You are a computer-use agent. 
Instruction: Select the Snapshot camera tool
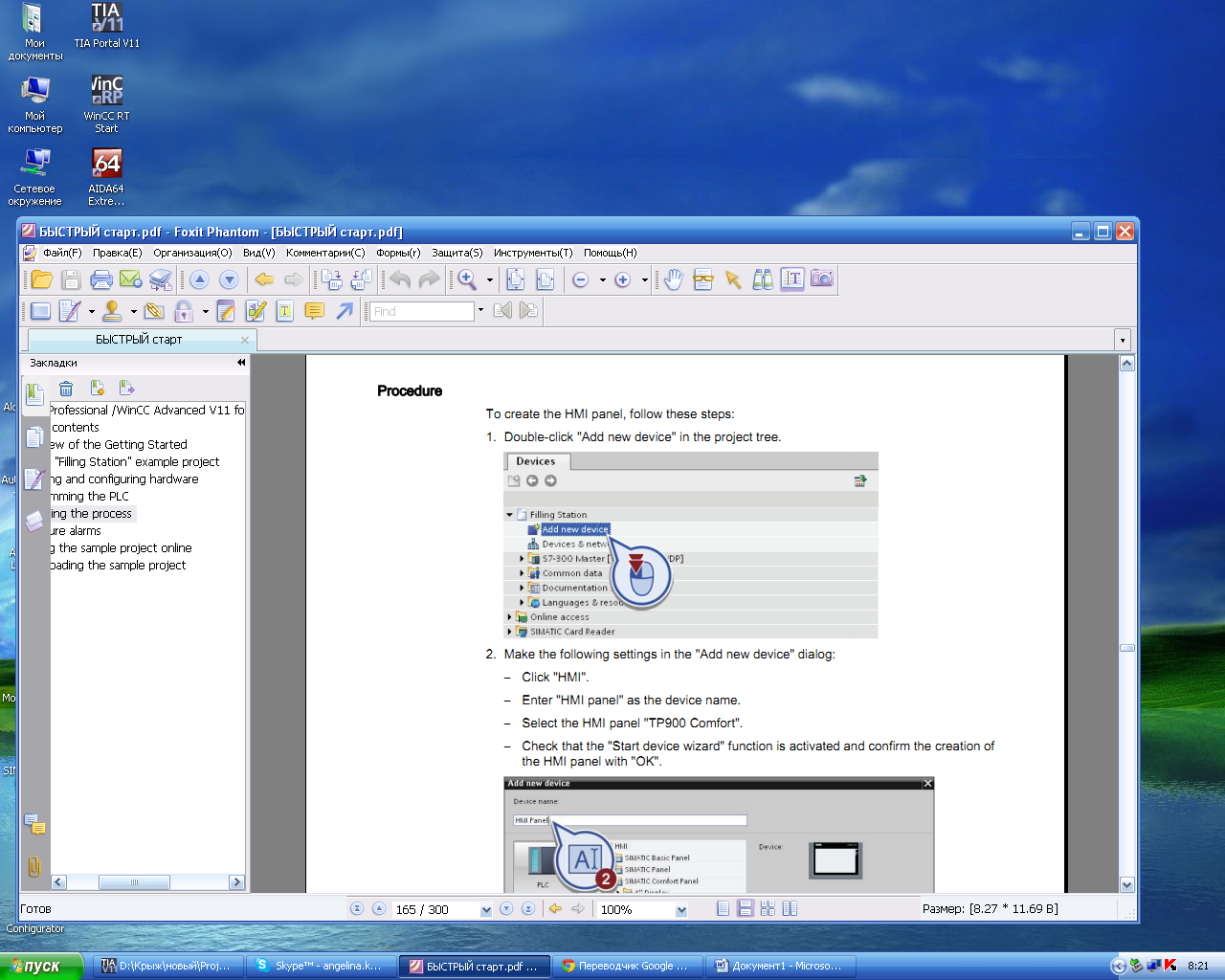pyautogui.click(x=822, y=278)
